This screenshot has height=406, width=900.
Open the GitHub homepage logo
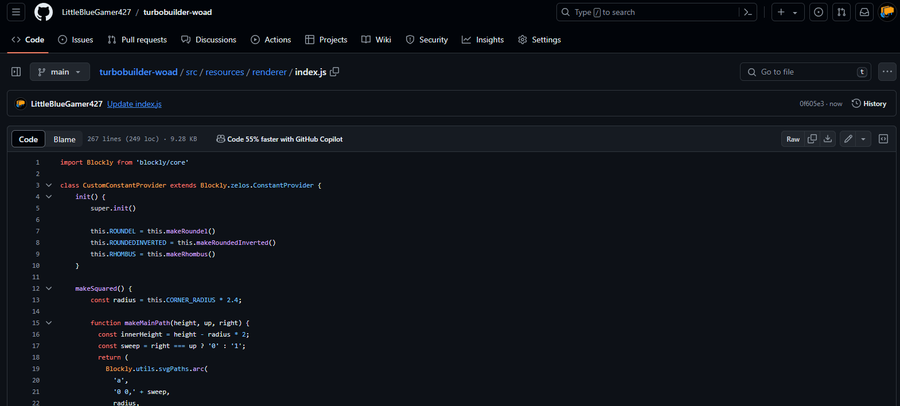pyautogui.click(x=44, y=12)
